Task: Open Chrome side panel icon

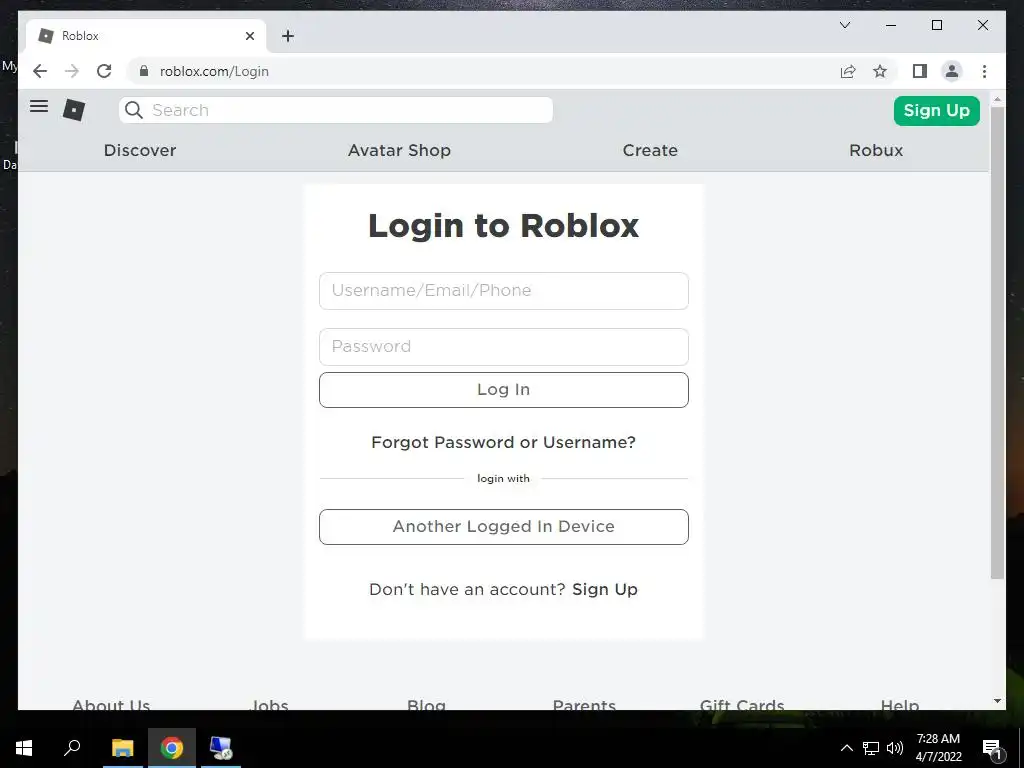Action: [920, 71]
